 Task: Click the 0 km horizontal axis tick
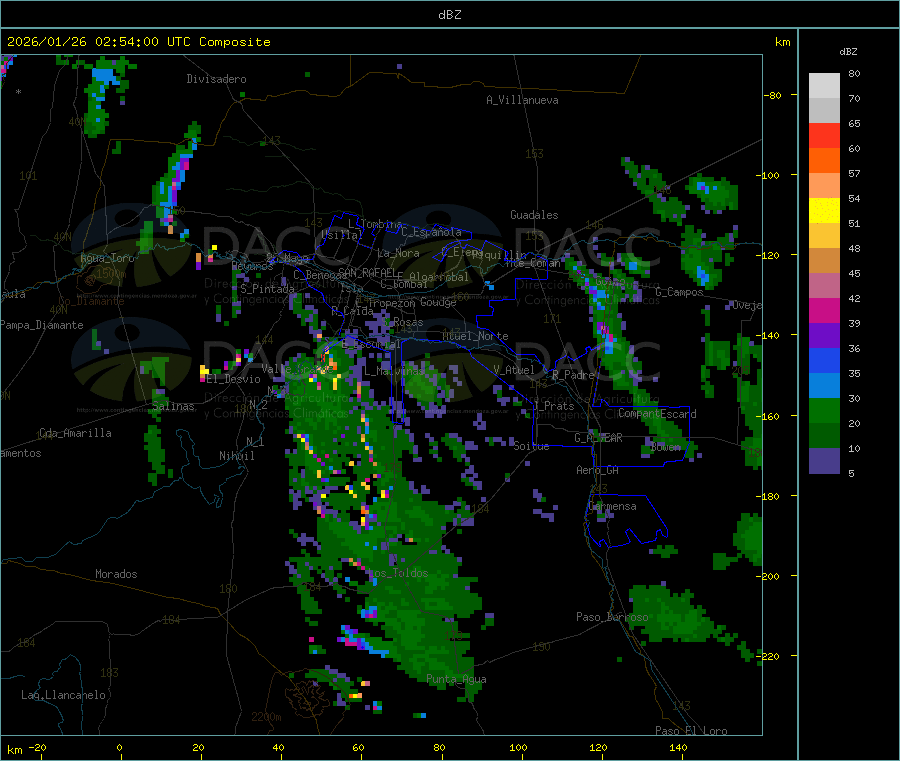pos(119,747)
